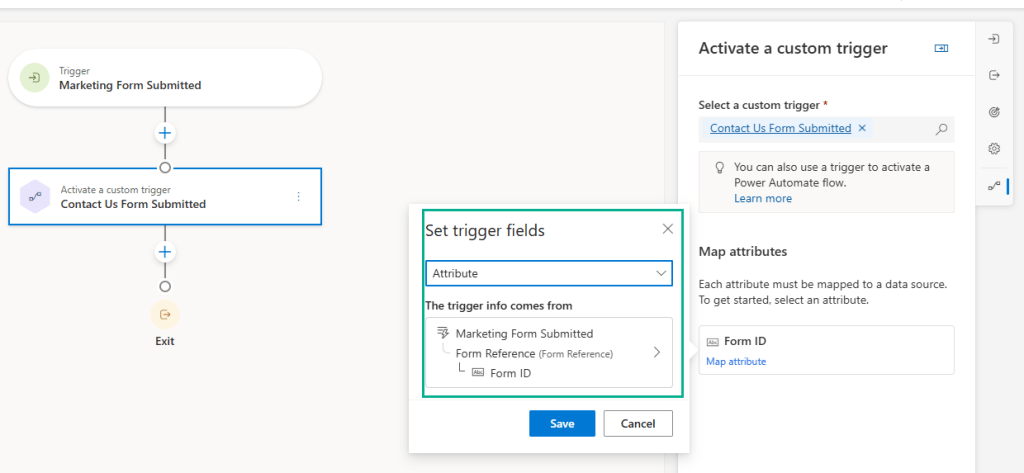Open the Attribute dropdown
Viewport: 1024px width, 473px height.
548,273
